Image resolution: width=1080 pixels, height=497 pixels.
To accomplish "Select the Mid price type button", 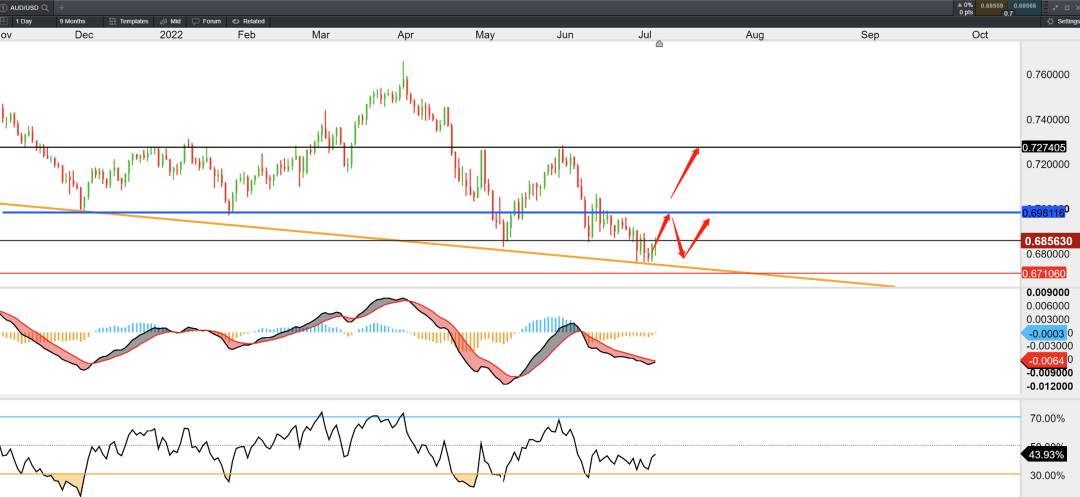I will pyautogui.click(x=170, y=21).
